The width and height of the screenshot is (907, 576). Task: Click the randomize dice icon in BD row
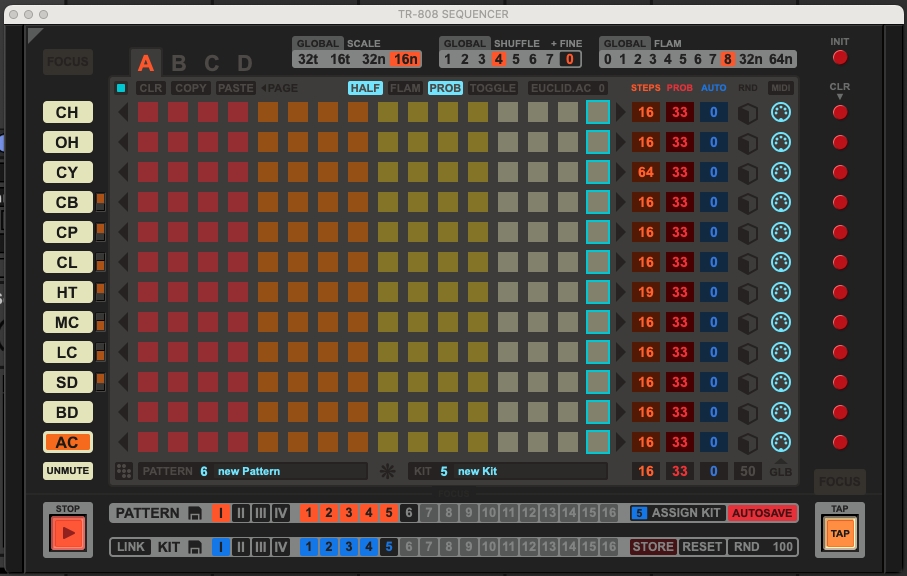tap(747, 413)
